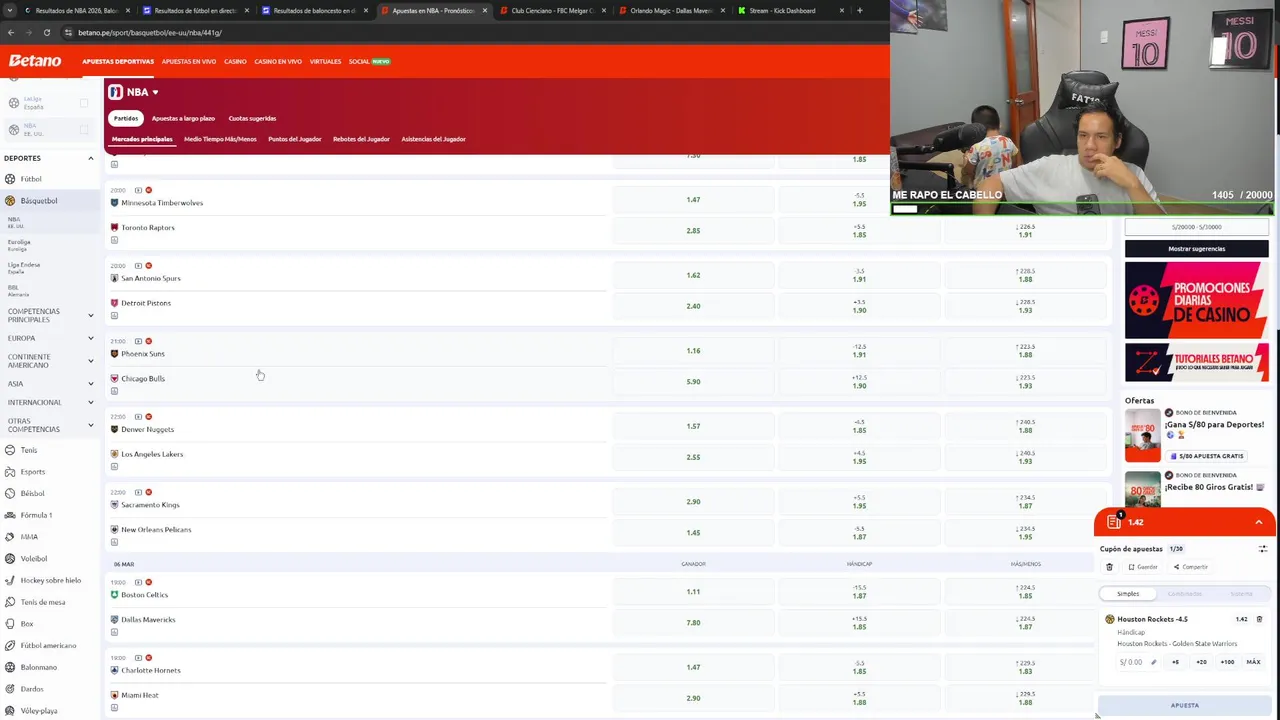Viewport: 1280px width, 720px height.
Task: Switch to Medio Tiempo Más/Menos tab
Action: [220, 139]
